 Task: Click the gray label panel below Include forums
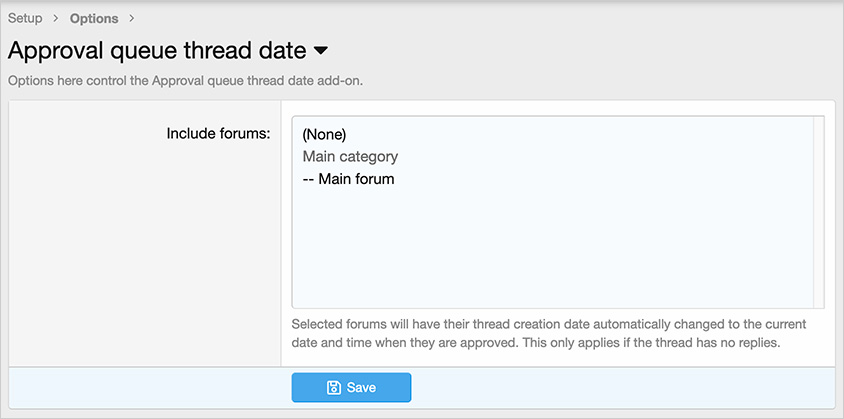tap(145, 260)
